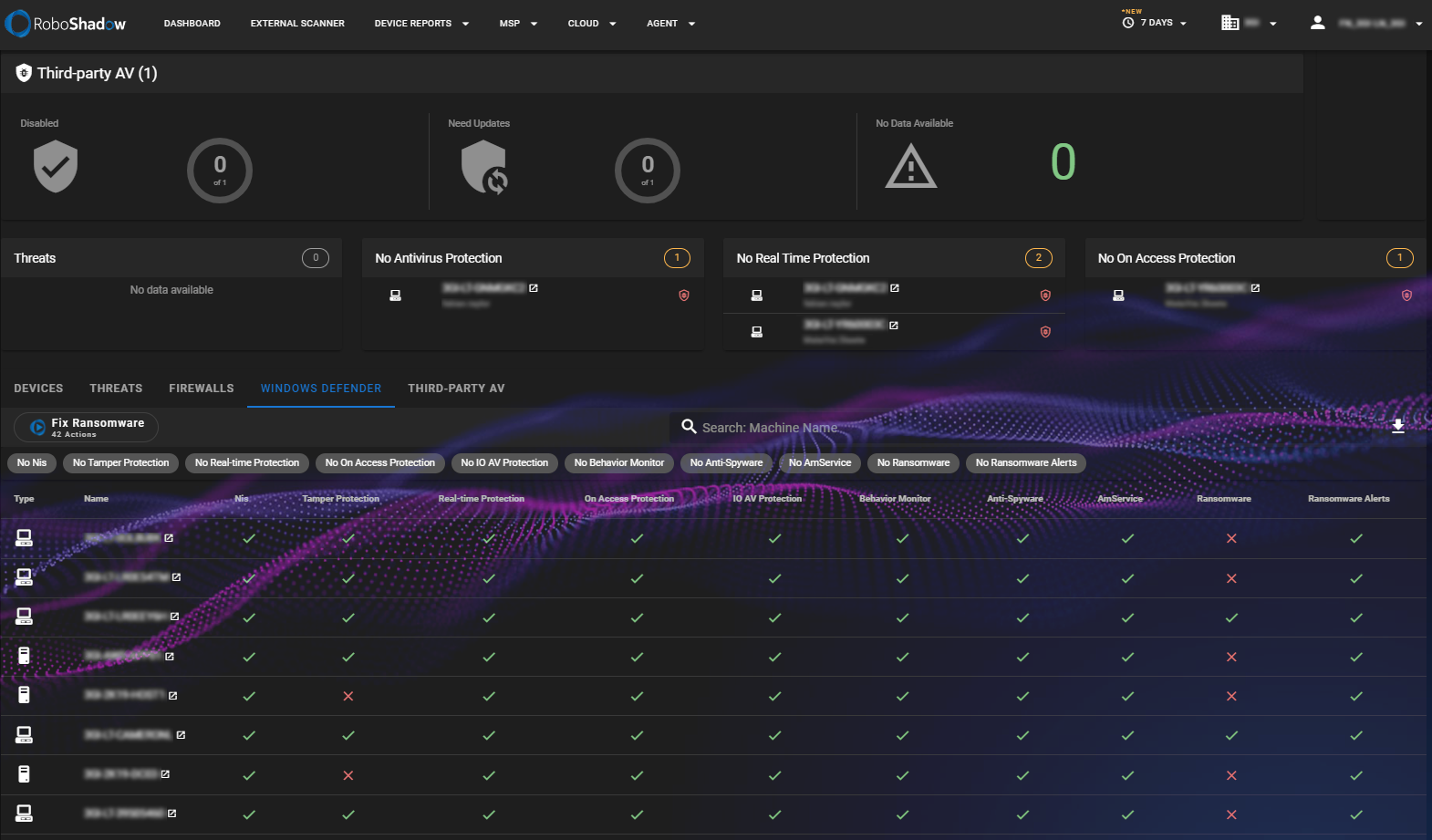Open device link in No Antivirus Protection card
Screen dimensions: 1432x840
point(534,288)
